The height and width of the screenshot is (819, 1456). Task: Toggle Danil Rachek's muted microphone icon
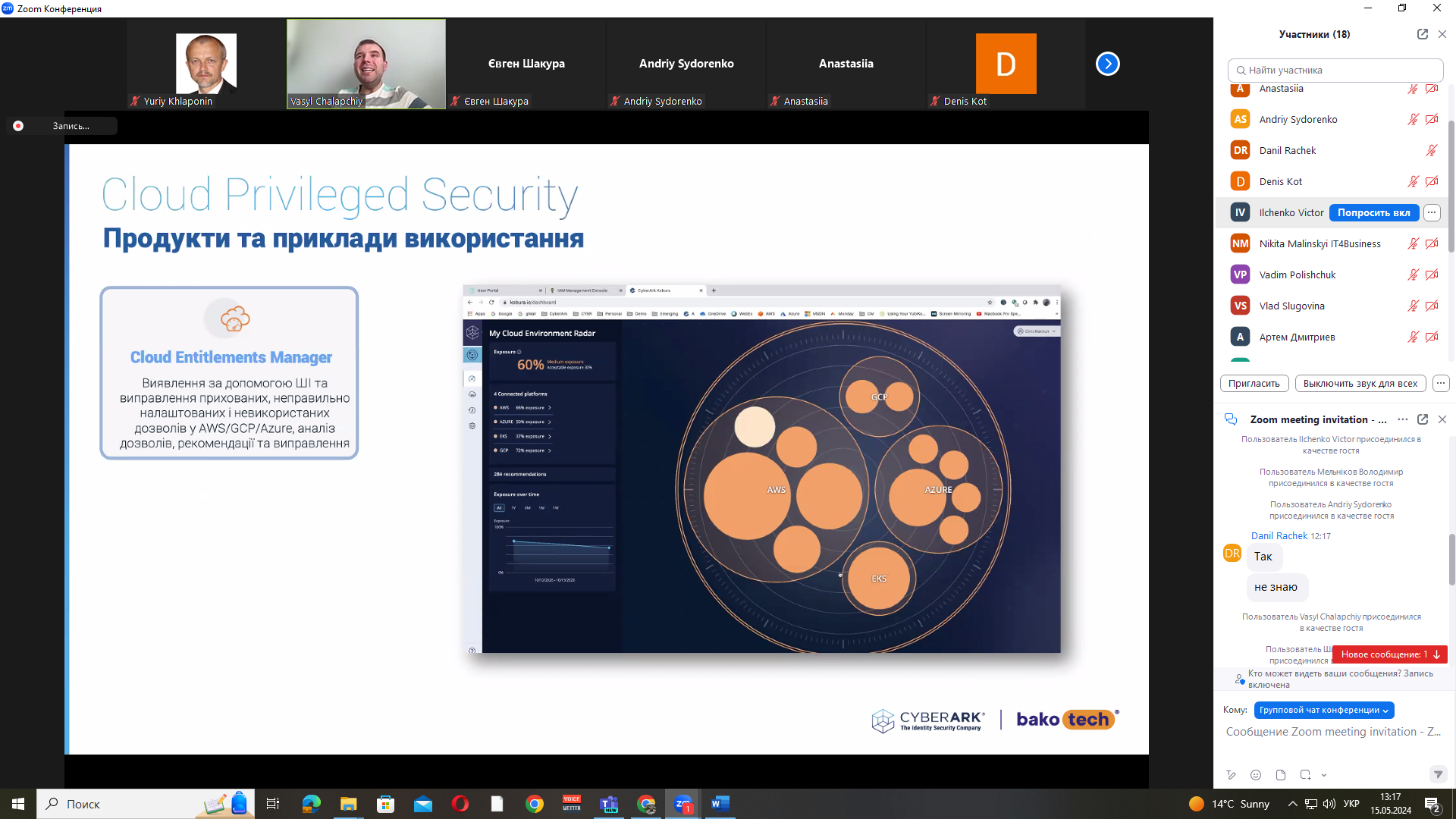coord(1432,150)
